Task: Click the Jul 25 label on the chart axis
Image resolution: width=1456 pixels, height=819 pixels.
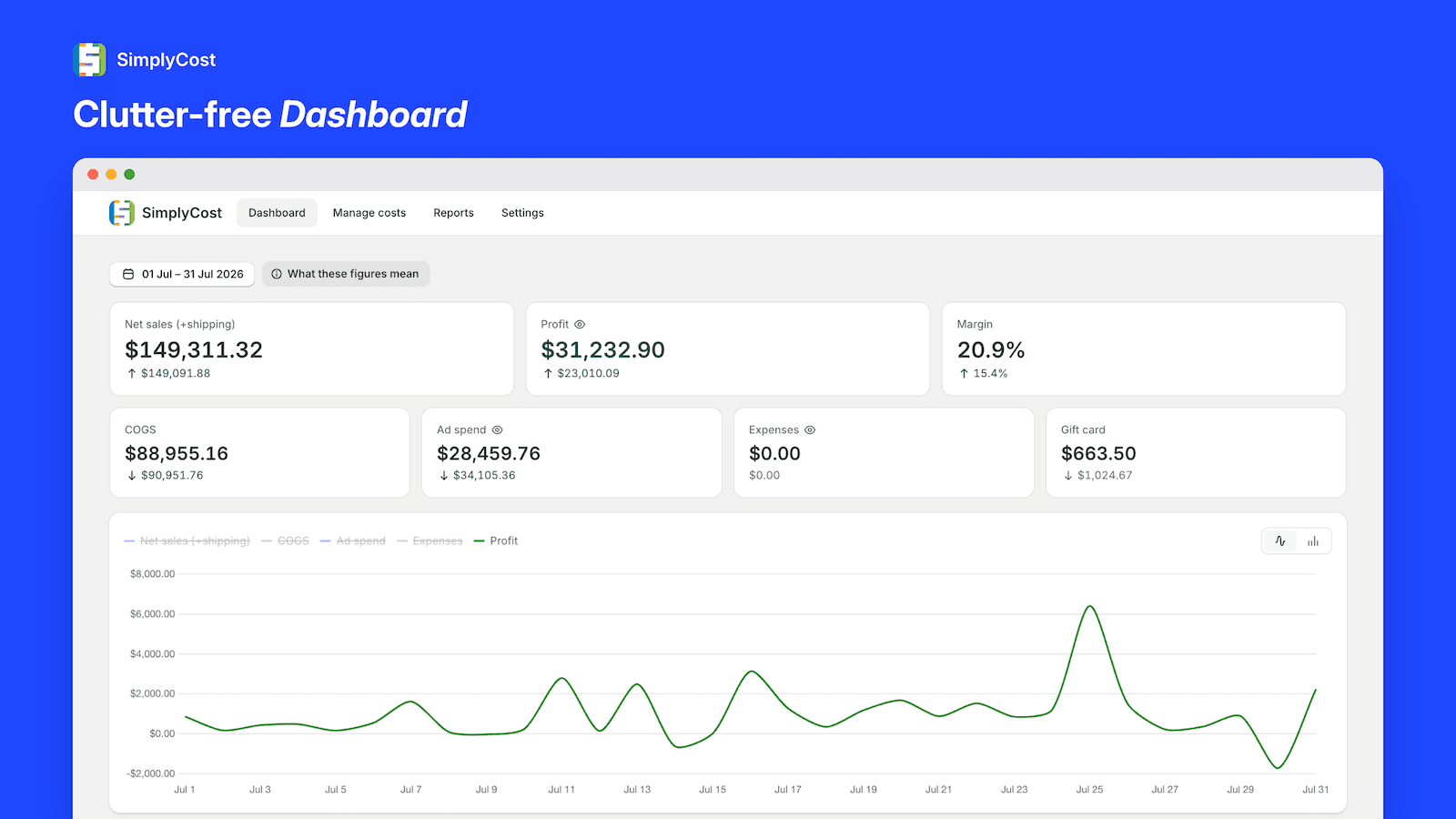Action: (1089, 789)
